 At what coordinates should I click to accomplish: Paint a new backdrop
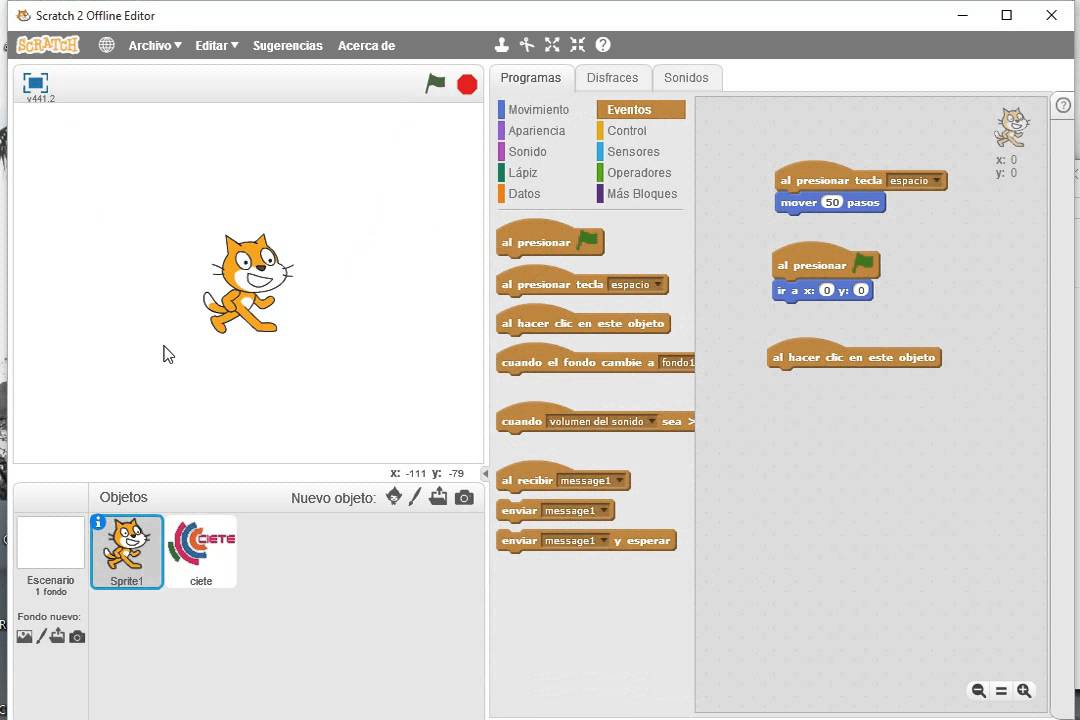(x=41, y=636)
